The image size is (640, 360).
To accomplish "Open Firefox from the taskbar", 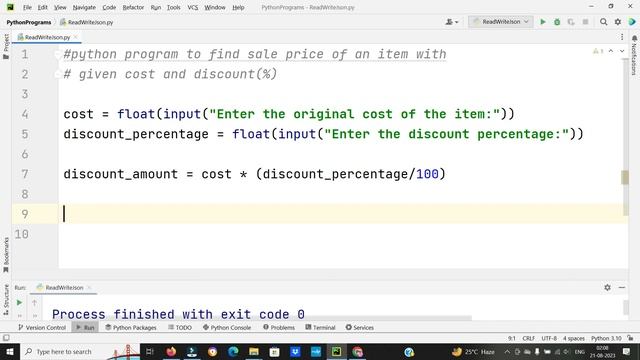I will pos(171,351).
